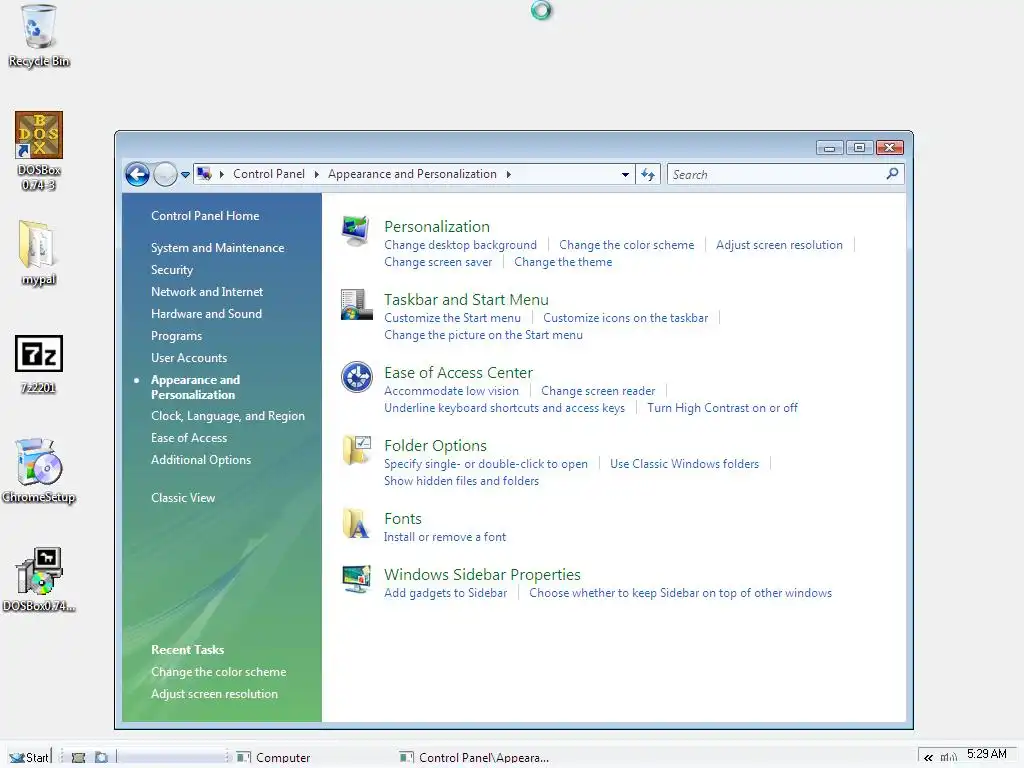This screenshot has width=1024, height=768.
Task: Click the Refresh button beside address bar
Action: pos(648,174)
